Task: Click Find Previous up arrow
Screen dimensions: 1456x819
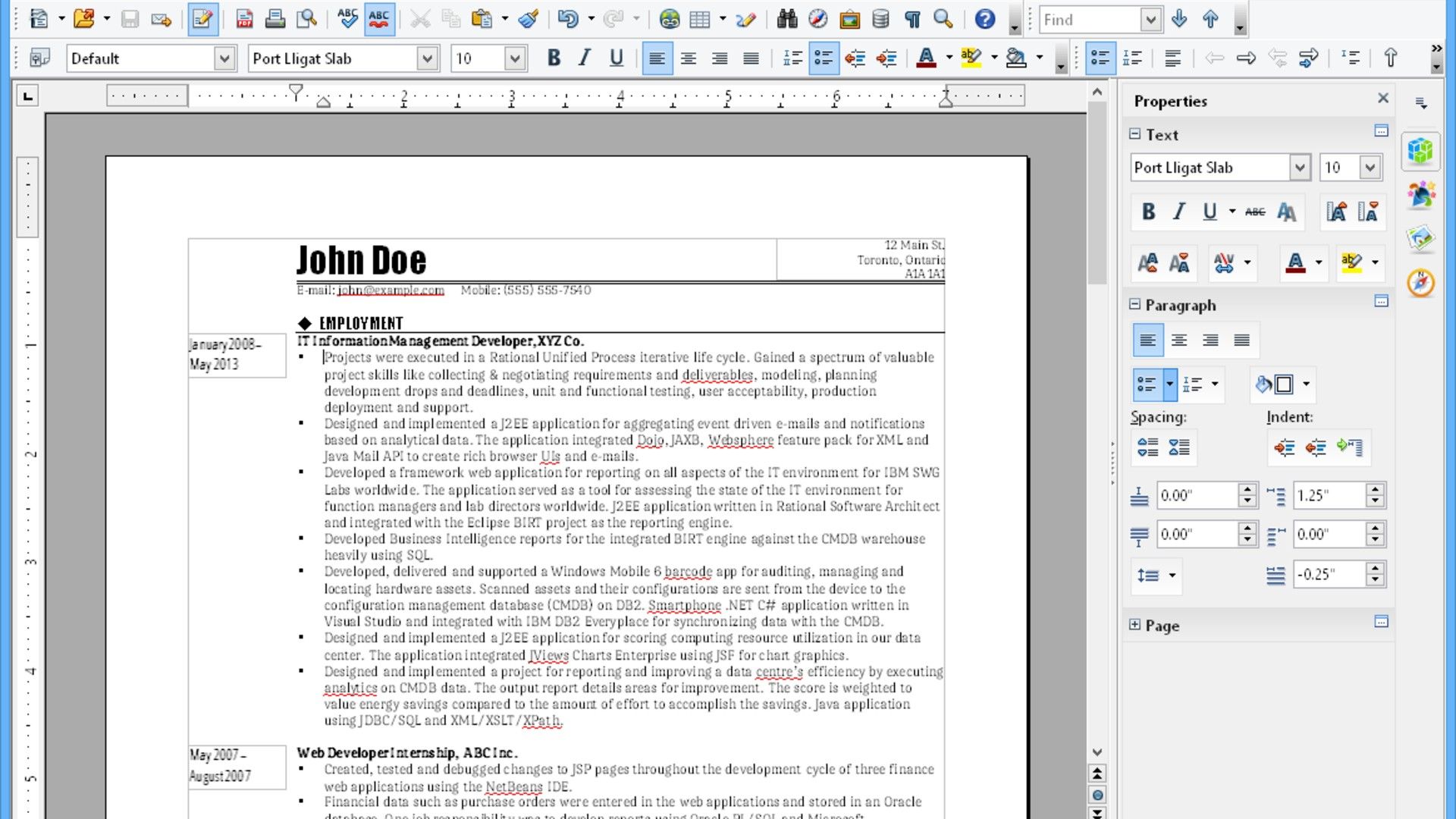Action: pyautogui.click(x=1210, y=19)
